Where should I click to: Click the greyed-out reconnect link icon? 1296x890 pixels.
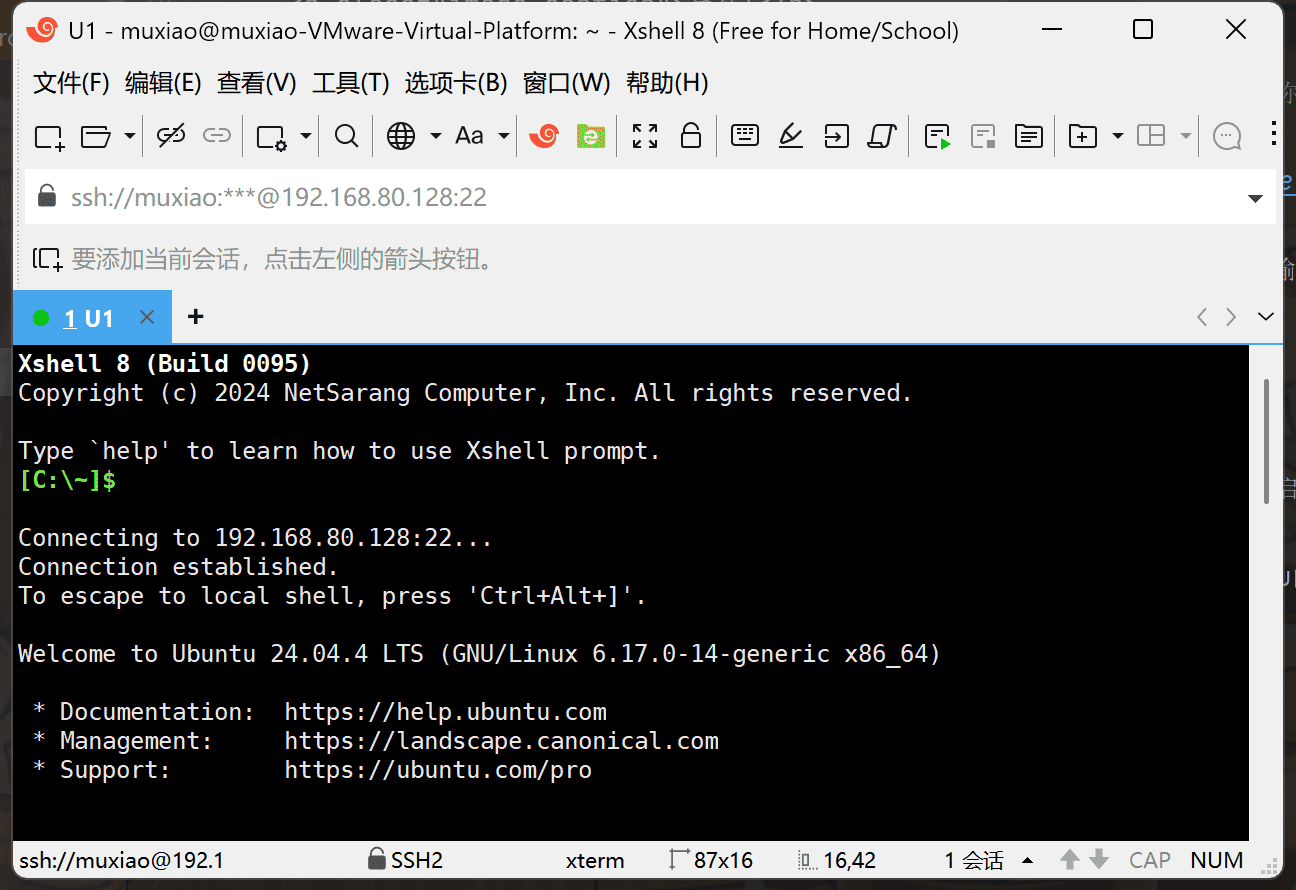(x=217, y=136)
